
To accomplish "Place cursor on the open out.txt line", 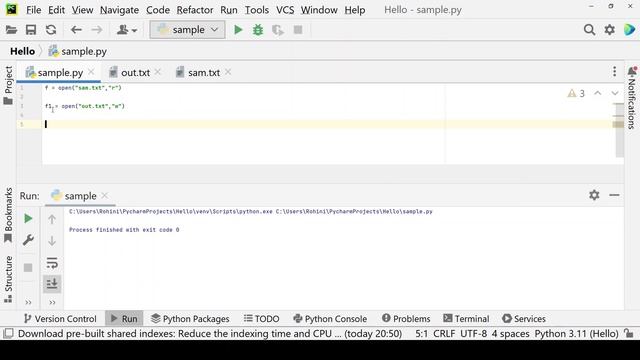I will [84, 106].
